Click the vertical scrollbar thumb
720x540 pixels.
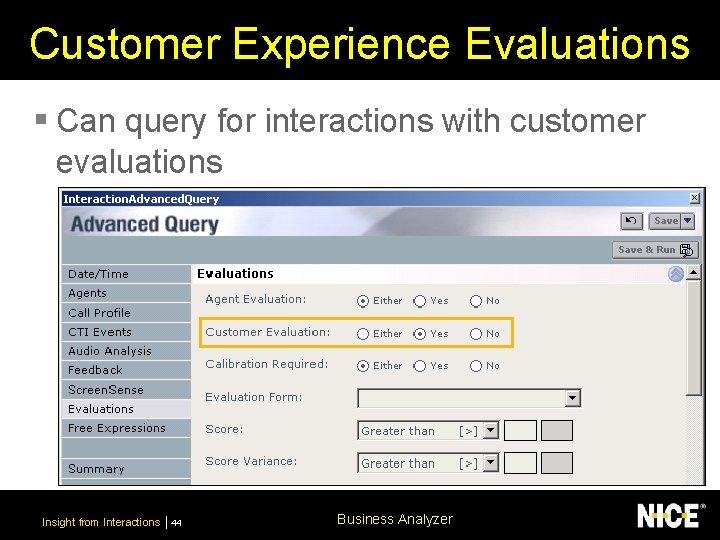pyautogui.click(x=693, y=338)
